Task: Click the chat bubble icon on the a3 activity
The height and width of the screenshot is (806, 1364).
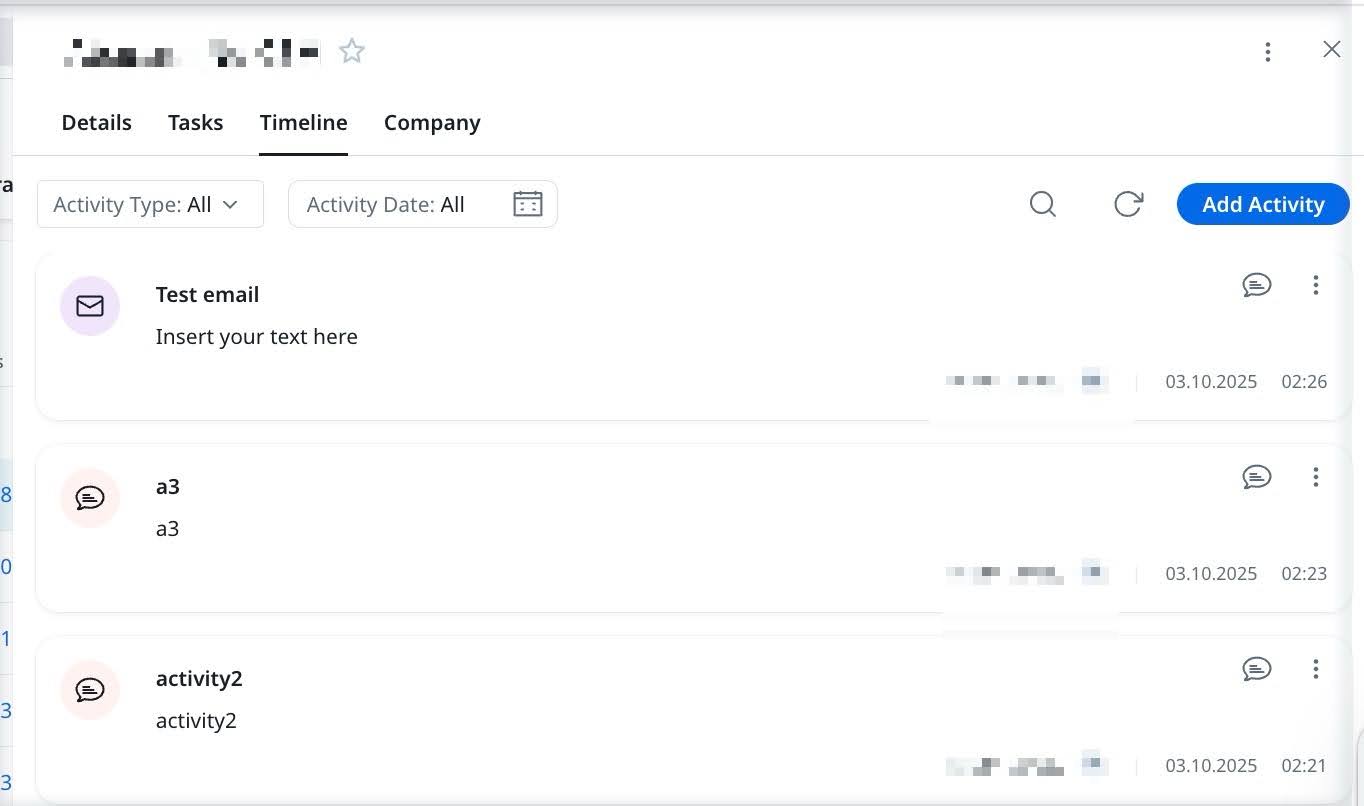Action: coord(90,497)
